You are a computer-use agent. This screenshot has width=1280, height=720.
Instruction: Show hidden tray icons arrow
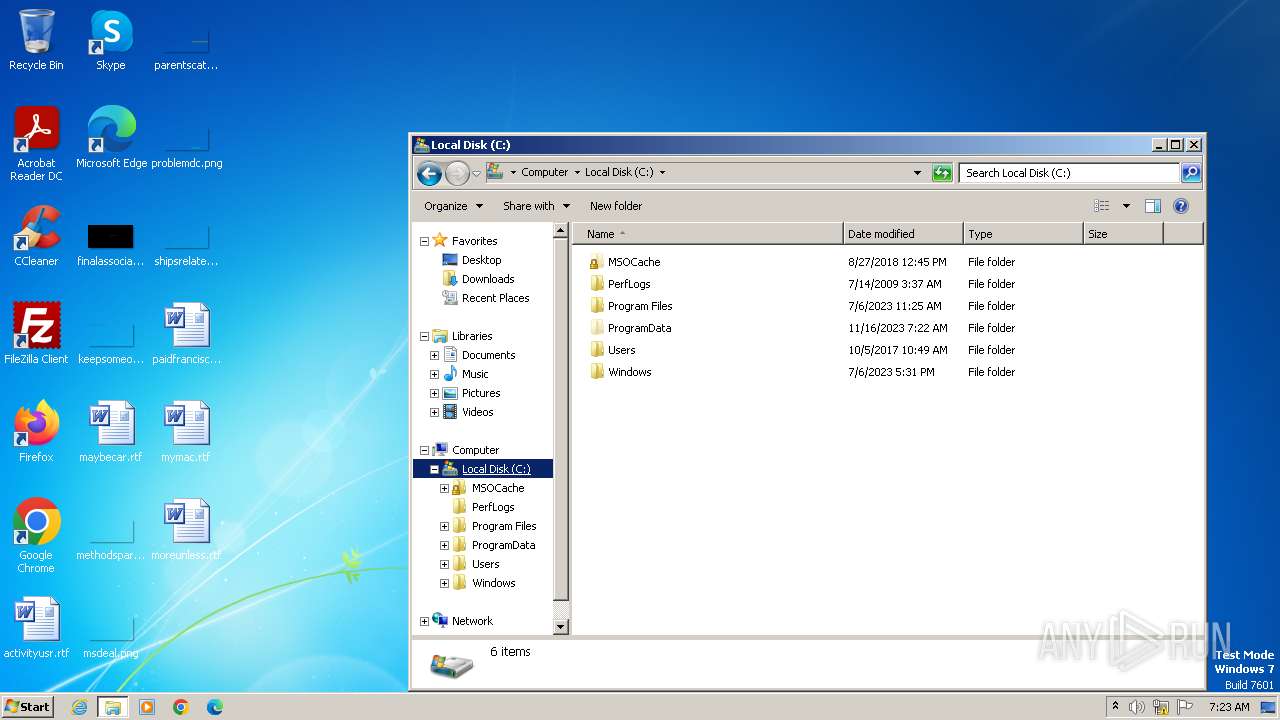tap(1115, 707)
